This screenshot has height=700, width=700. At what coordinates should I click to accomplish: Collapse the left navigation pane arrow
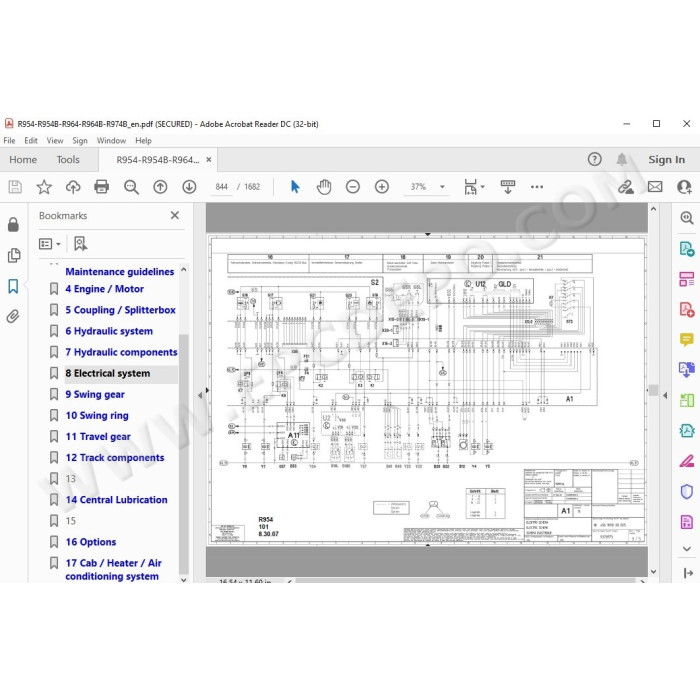point(200,395)
